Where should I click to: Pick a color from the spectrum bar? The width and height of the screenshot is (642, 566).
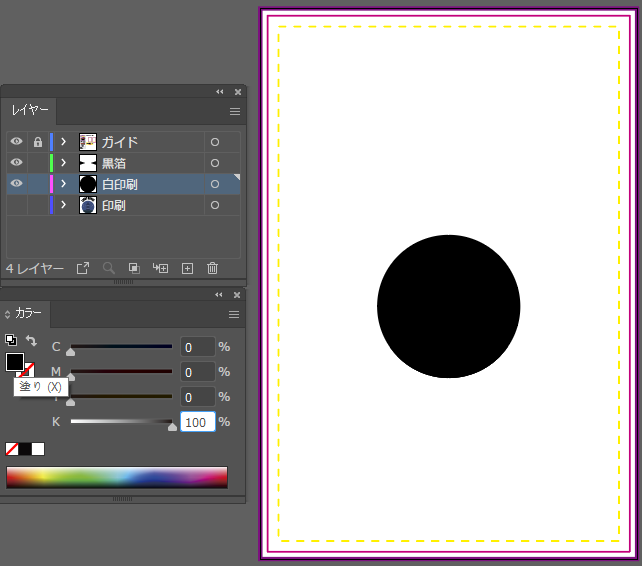click(116, 477)
